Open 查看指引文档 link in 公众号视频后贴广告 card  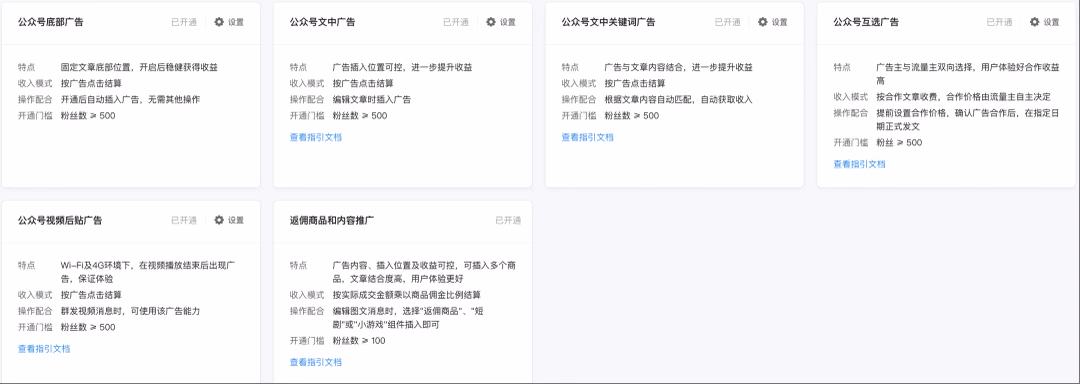tap(44, 348)
